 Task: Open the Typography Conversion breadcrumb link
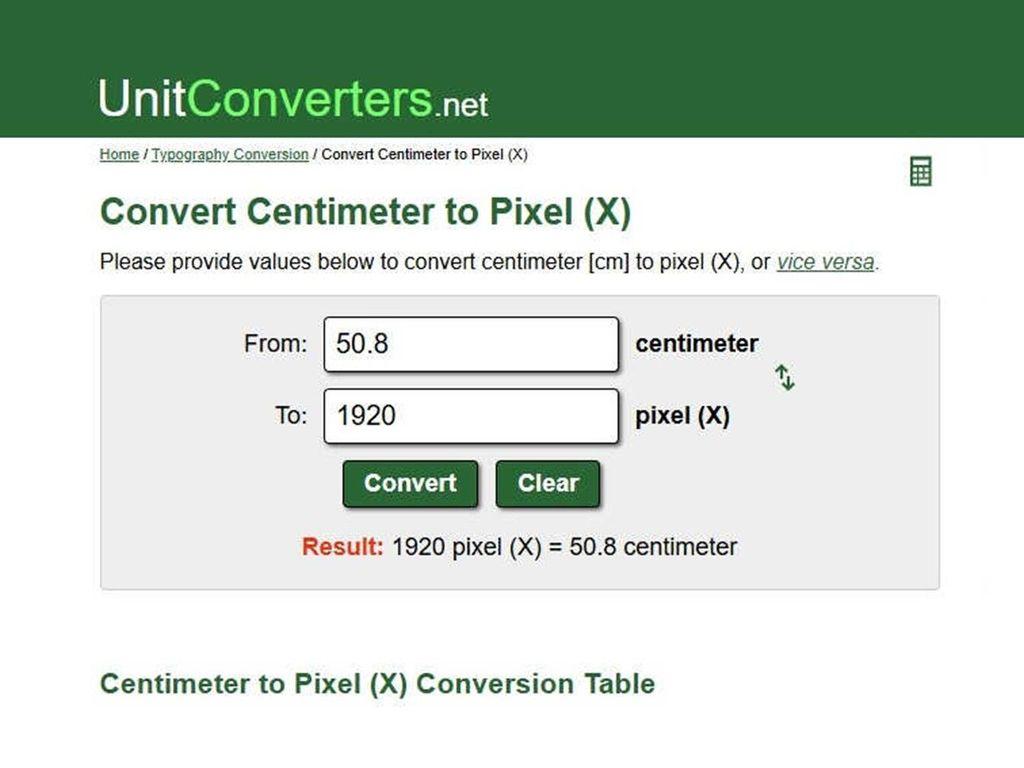click(x=230, y=155)
